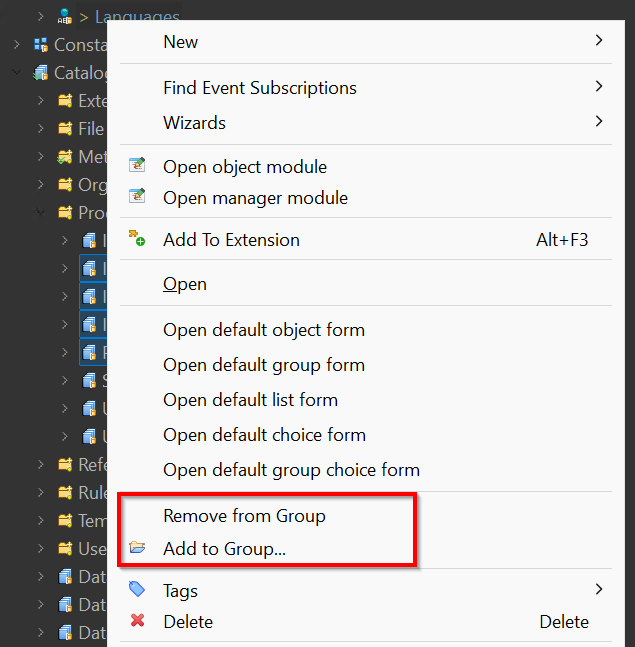Click the Open object module icon
The image size is (635, 647).
(x=137, y=164)
